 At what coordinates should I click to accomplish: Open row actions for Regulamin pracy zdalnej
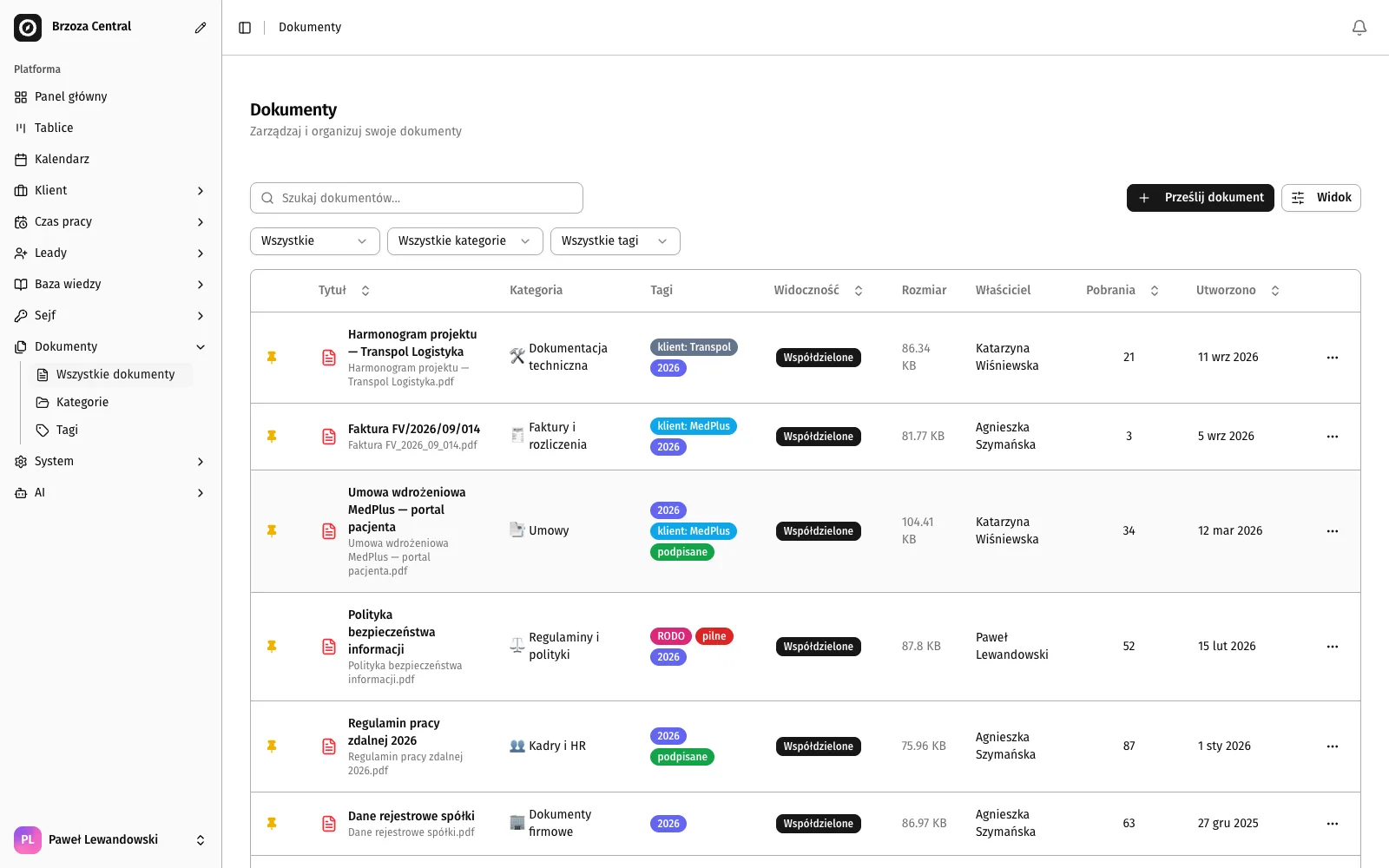pos(1333,746)
